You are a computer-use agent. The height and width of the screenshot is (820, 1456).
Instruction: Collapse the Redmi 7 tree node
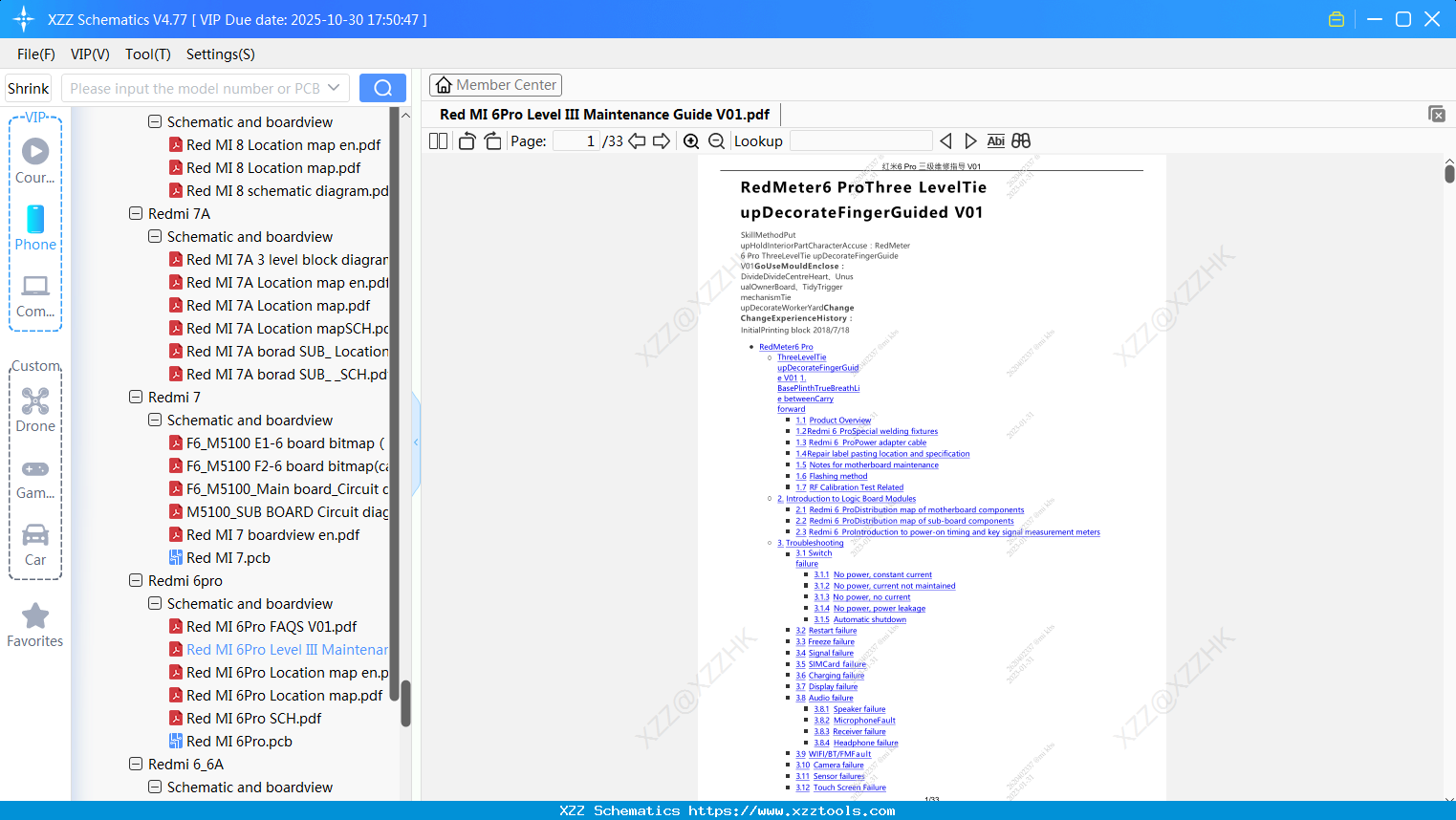pyautogui.click(x=136, y=397)
